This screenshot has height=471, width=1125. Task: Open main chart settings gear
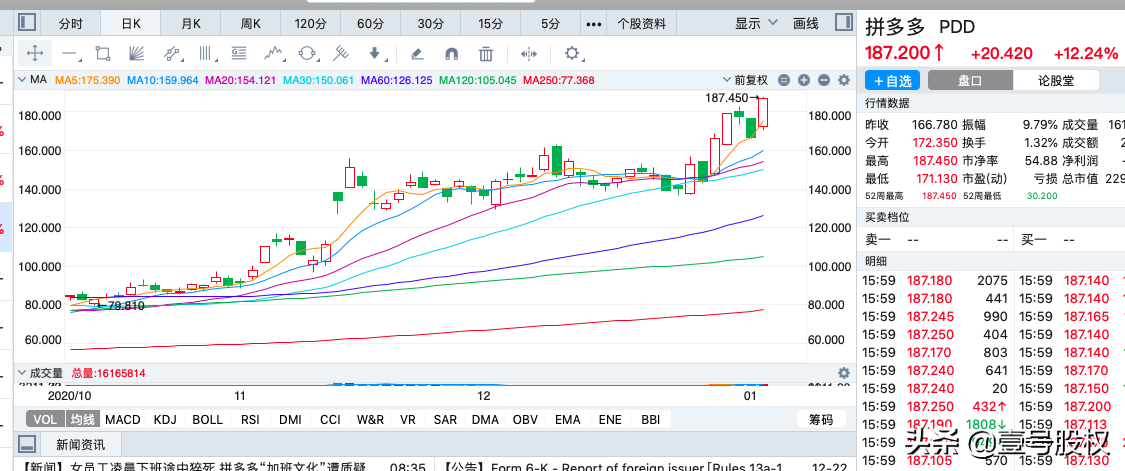[844, 80]
